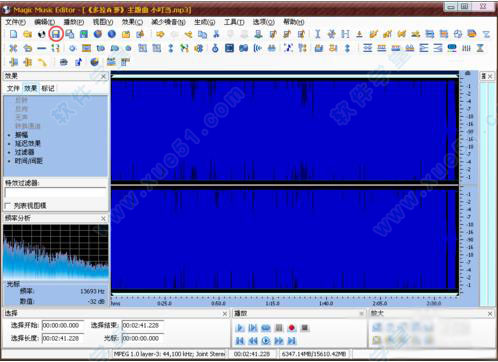This screenshot has height=362, width=498.
Task: Enable the 列表视图模 checkbox
Action: tap(8, 206)
